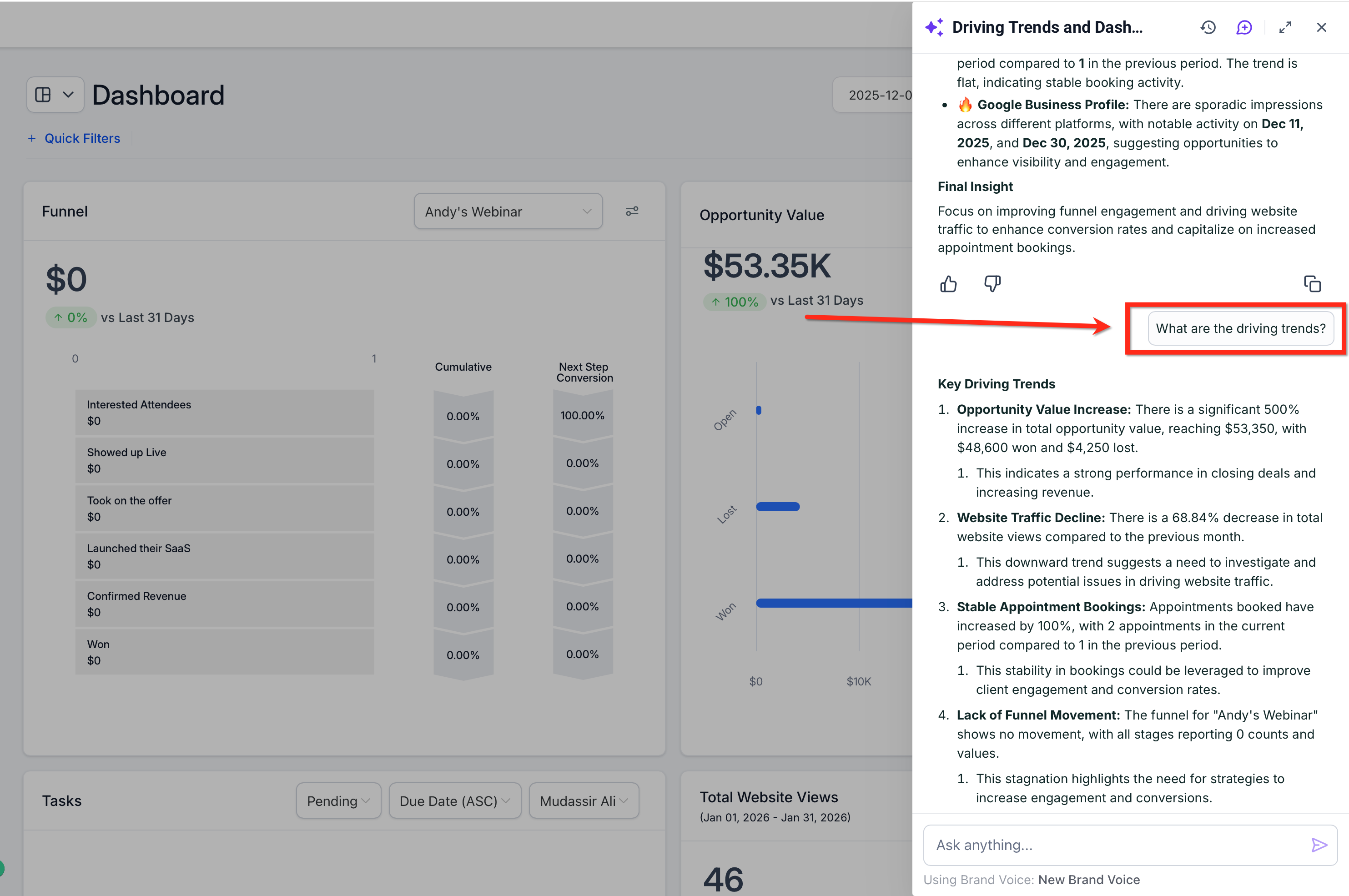This screenshot has width=1349, height=896.
Task: Close the AI assistant panel
Action: [1321, 27]
